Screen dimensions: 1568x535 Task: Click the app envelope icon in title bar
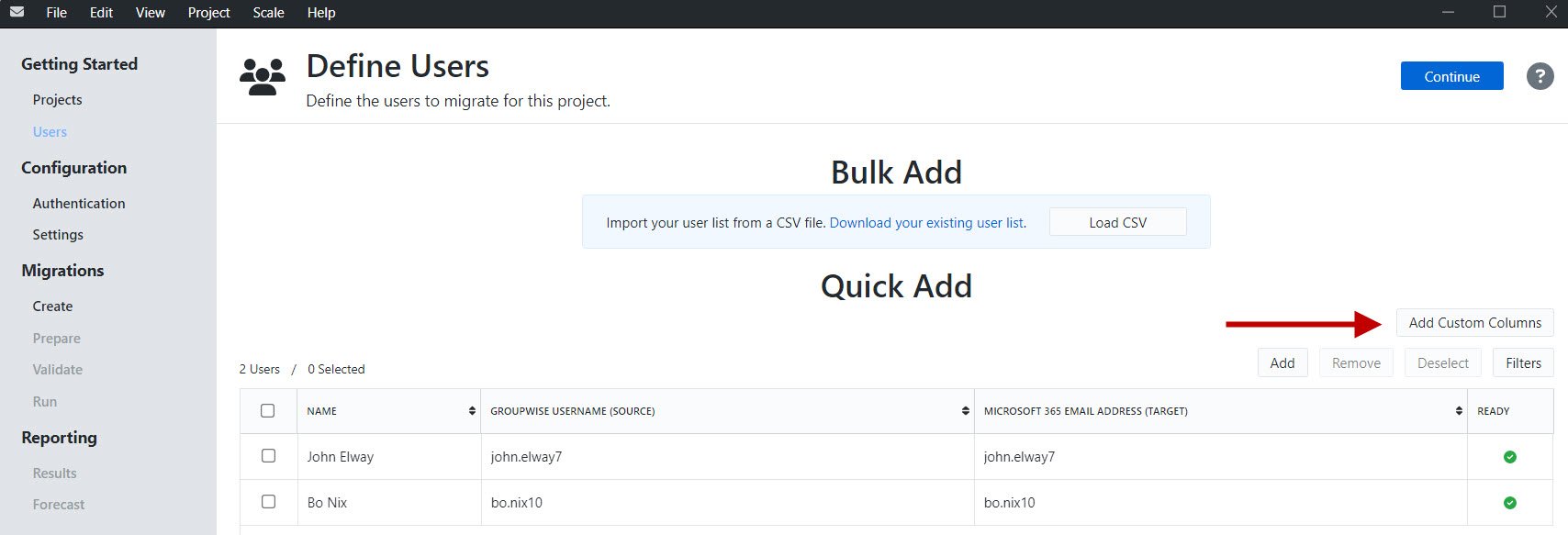pyautogui.click(x=17, y=12)
